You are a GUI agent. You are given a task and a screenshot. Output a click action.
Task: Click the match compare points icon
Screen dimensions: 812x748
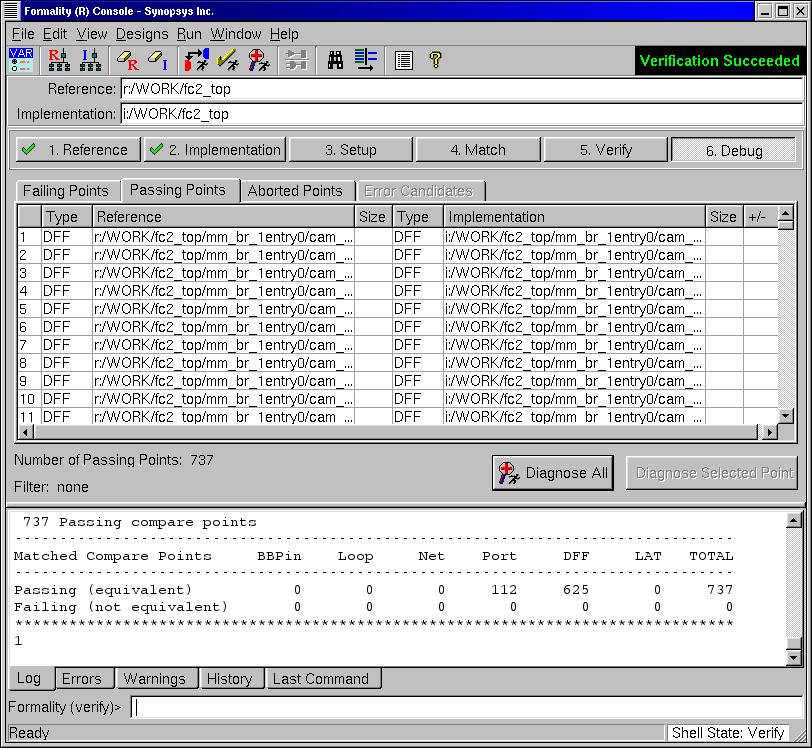pyautogui.click(x=197, y=60)
